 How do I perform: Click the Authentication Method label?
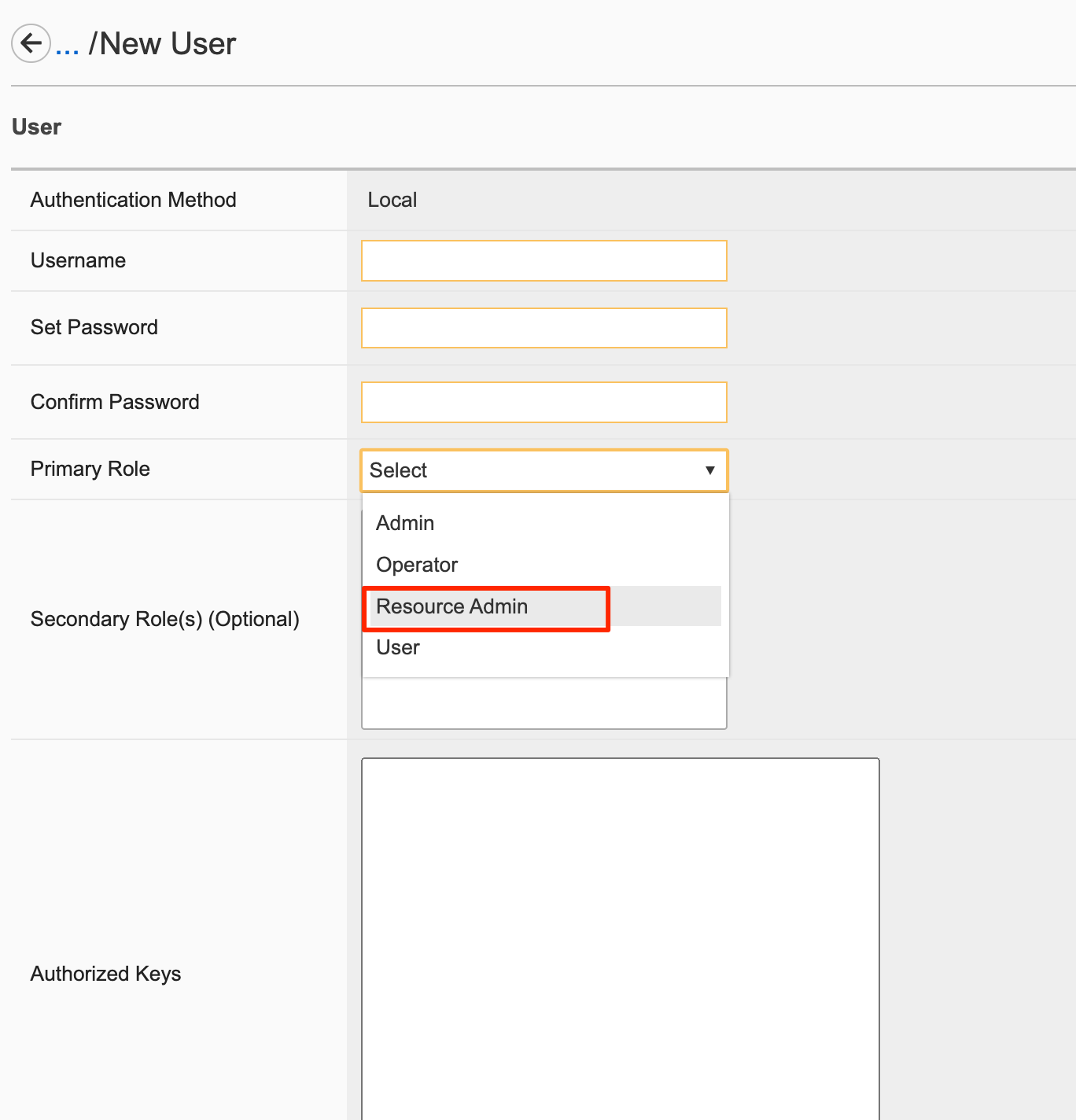pyautogui.click(x=133, y=200)
